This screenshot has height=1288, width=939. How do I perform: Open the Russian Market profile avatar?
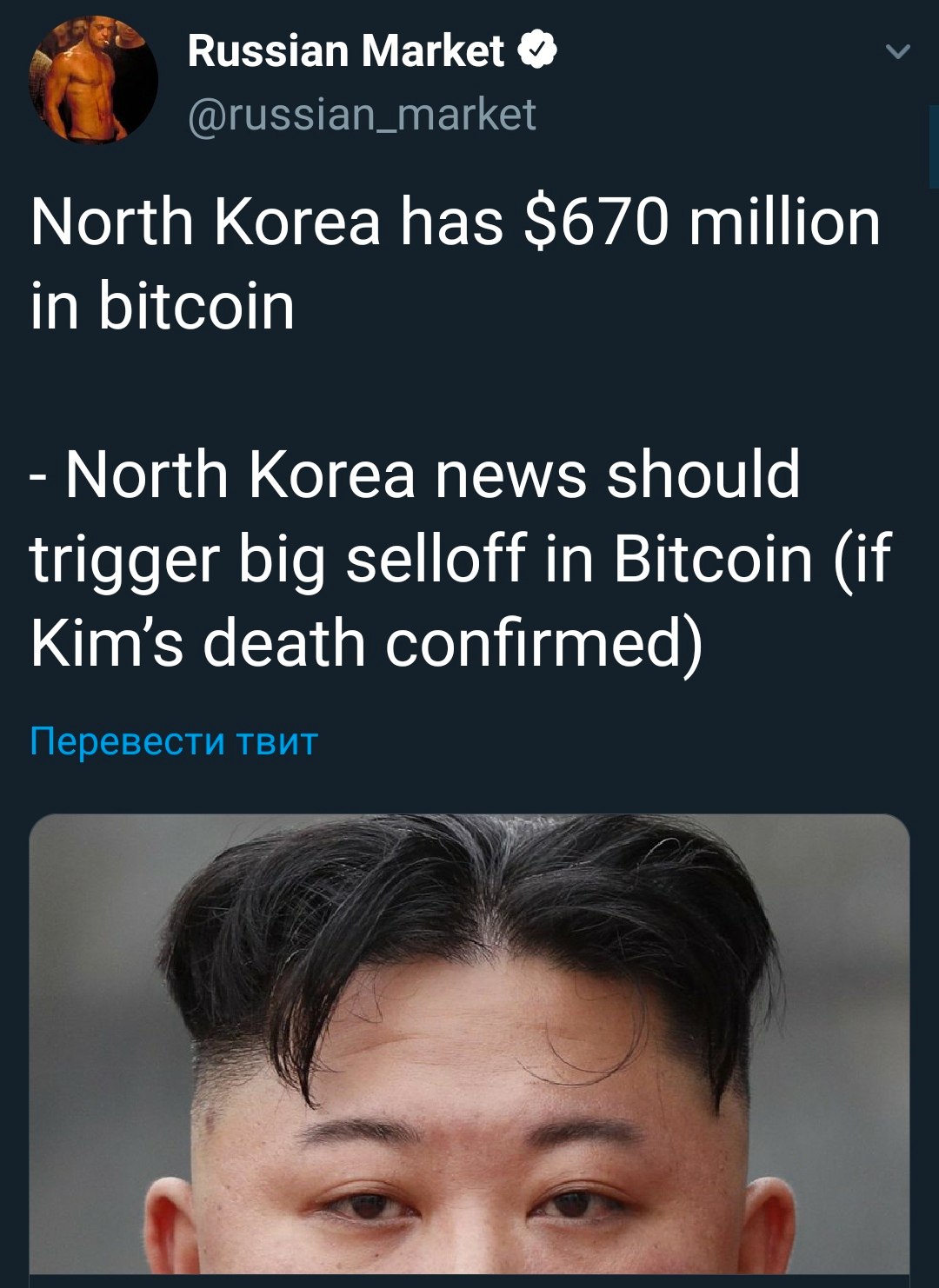94,81
